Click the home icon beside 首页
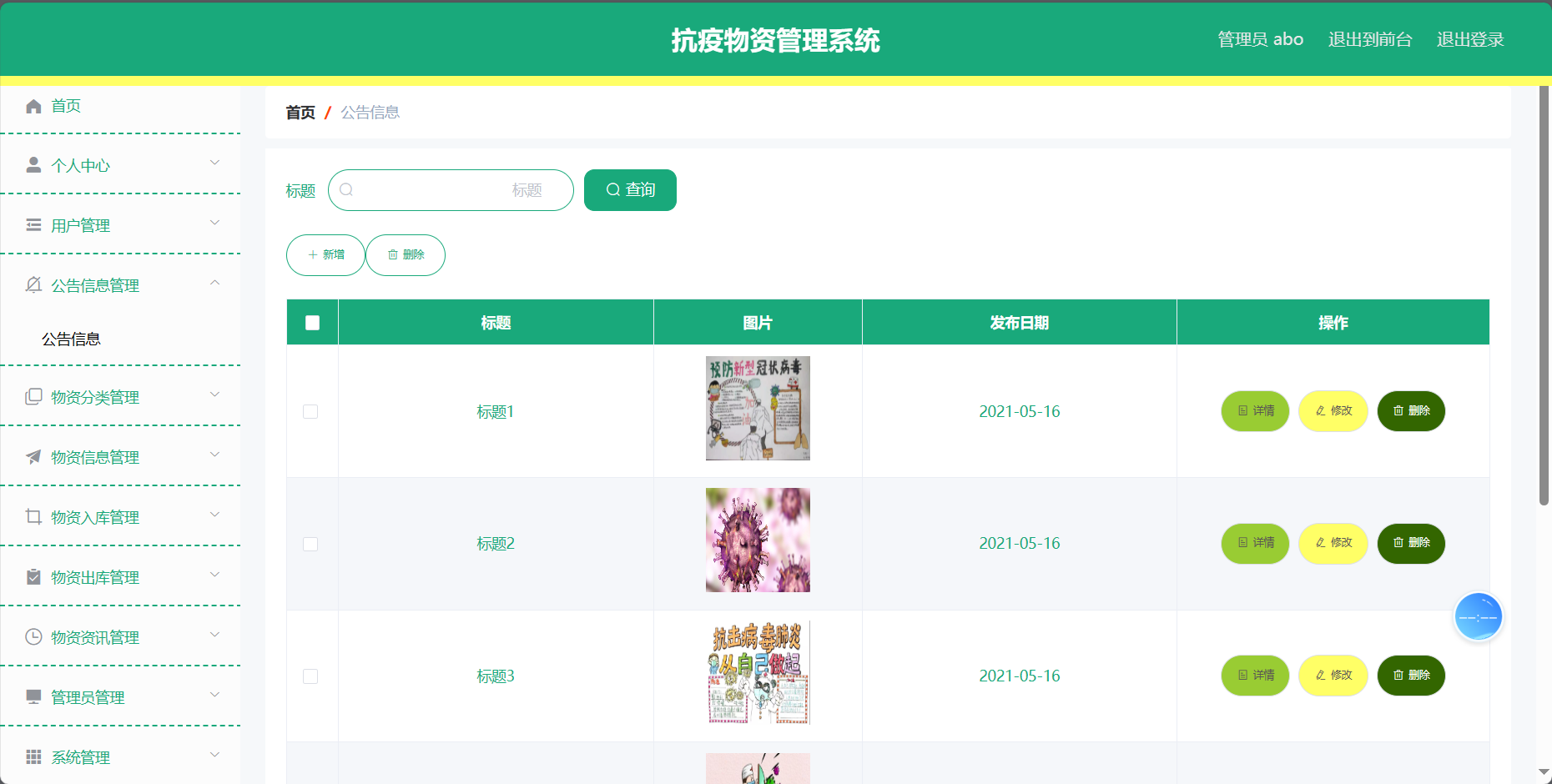This screenshot has height=784, width=1552. (33, 106)
